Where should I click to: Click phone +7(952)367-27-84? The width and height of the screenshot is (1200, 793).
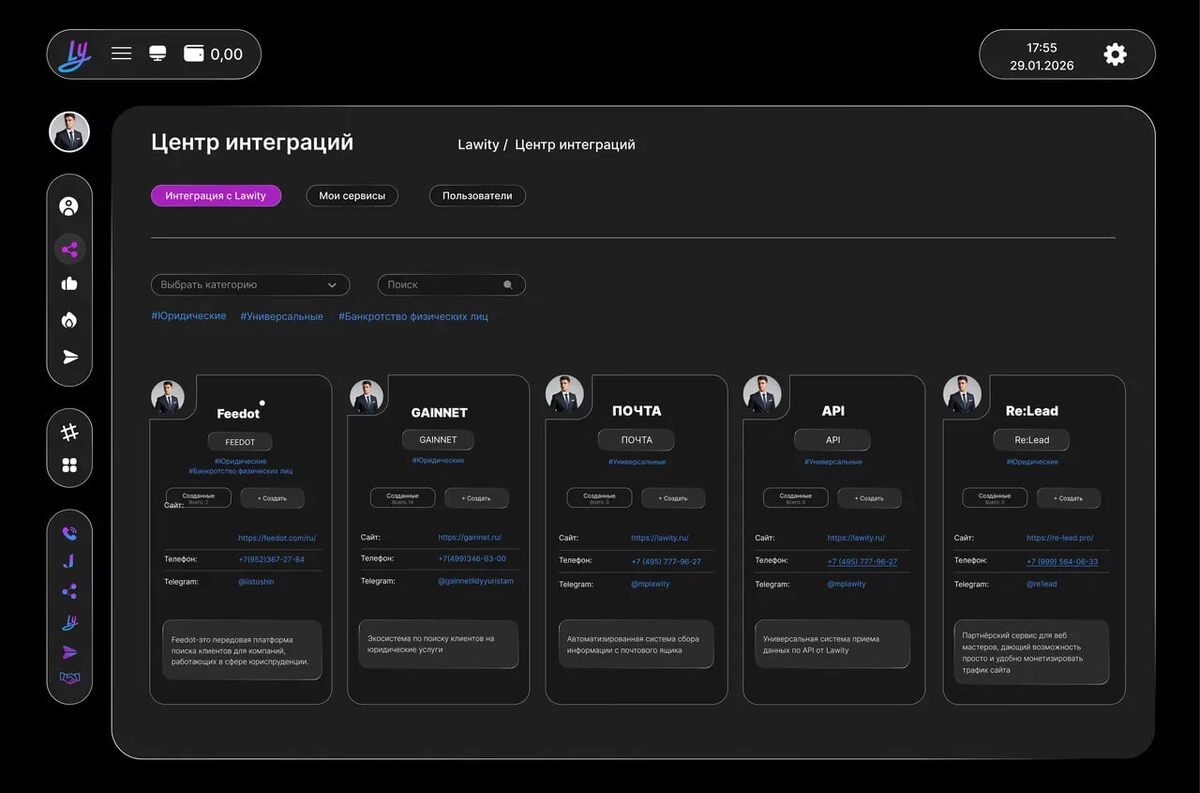pyautogui.click(x=272, y=560)
